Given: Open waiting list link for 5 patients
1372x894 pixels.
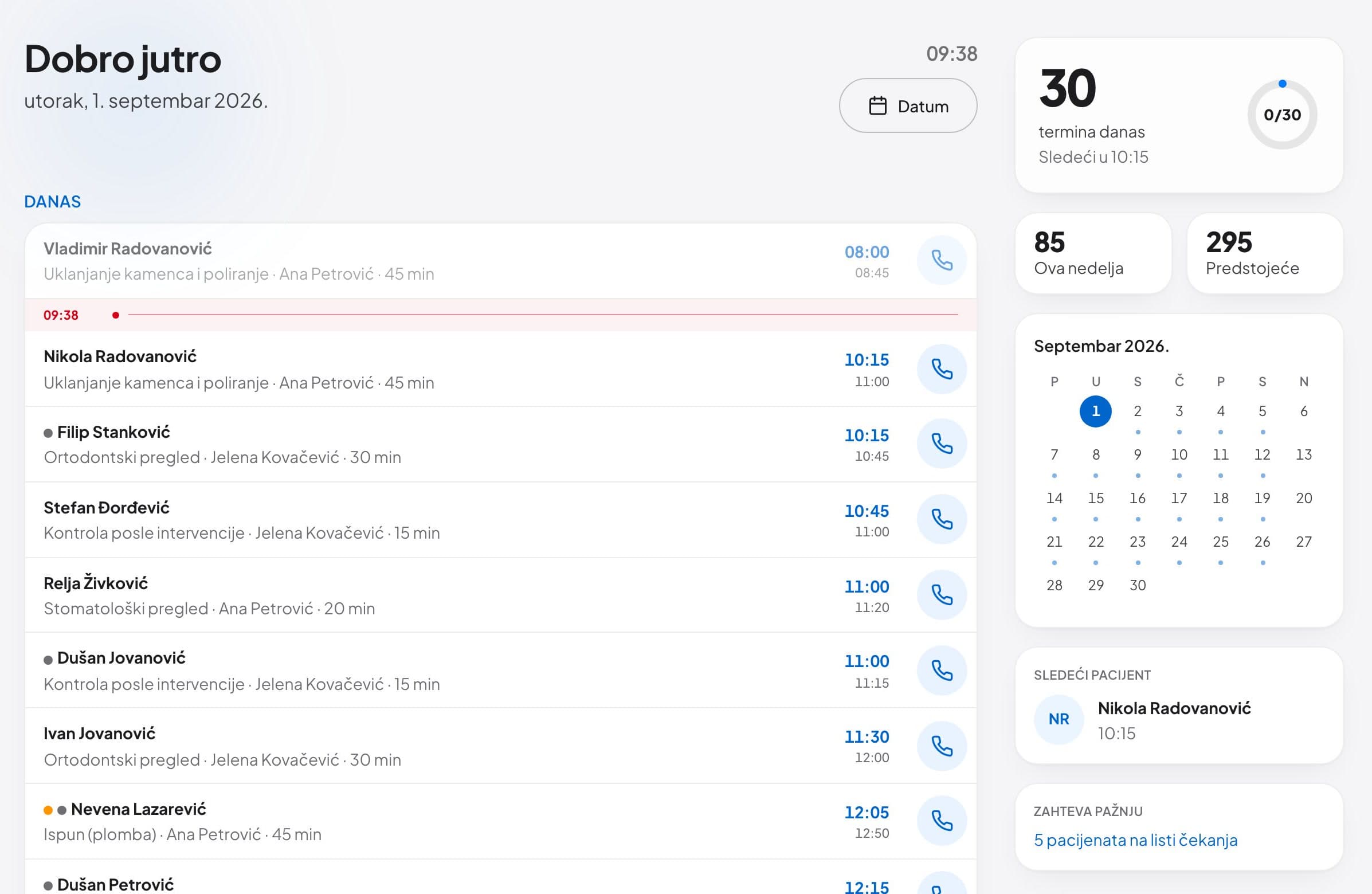Looking at the screenshot, I should 1136,840.
